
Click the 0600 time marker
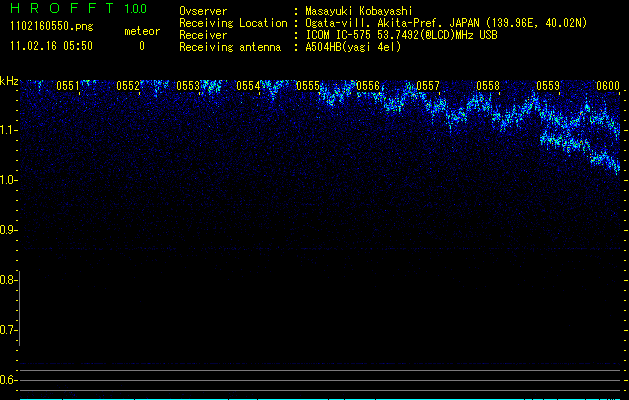tap(608, 86)
